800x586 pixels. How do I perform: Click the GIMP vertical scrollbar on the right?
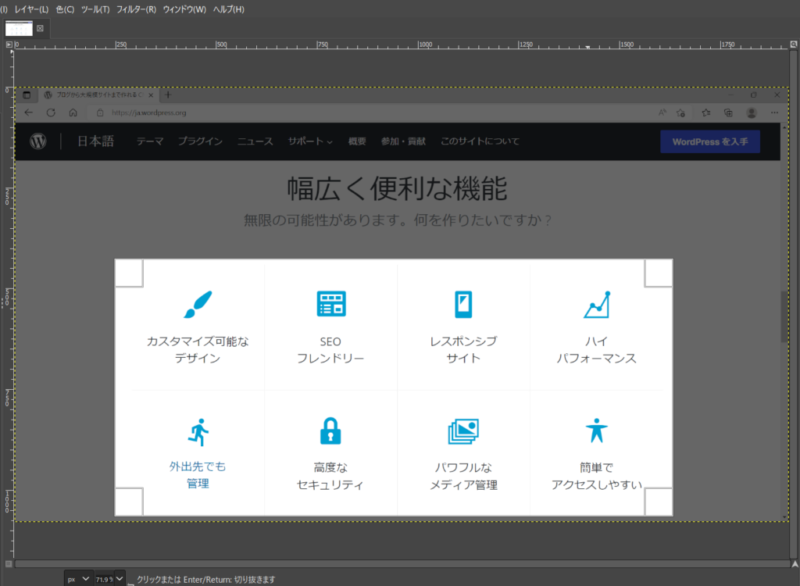[794, 304]
